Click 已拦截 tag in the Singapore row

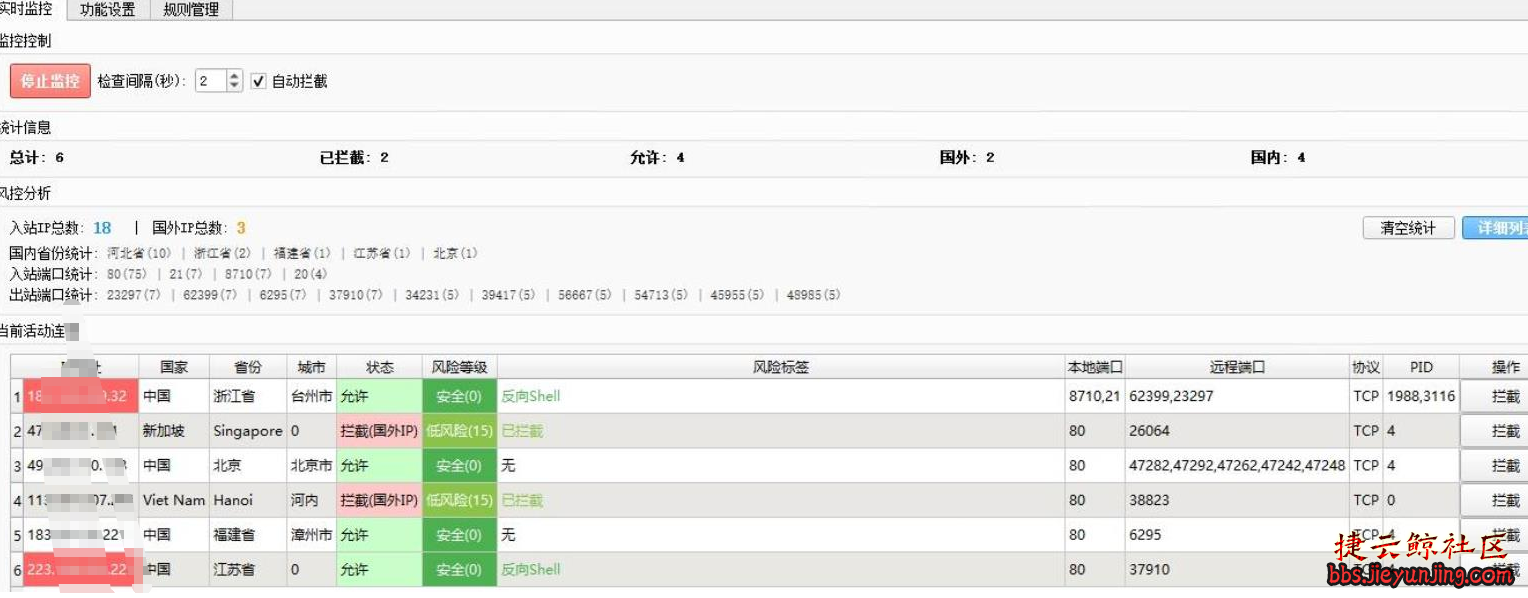522,431
